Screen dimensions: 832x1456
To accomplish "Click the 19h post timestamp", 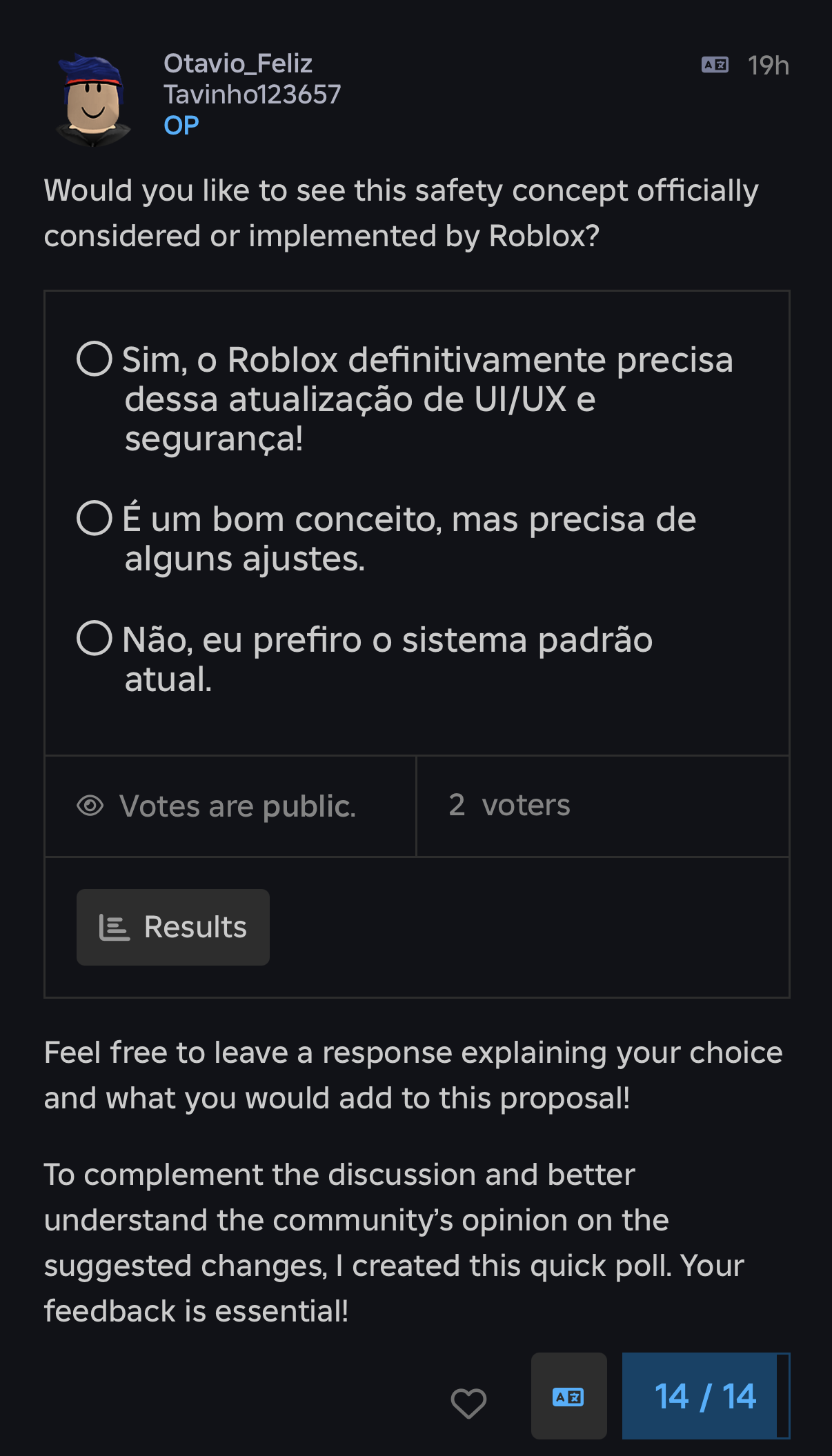I will click(x=769, y=66).
